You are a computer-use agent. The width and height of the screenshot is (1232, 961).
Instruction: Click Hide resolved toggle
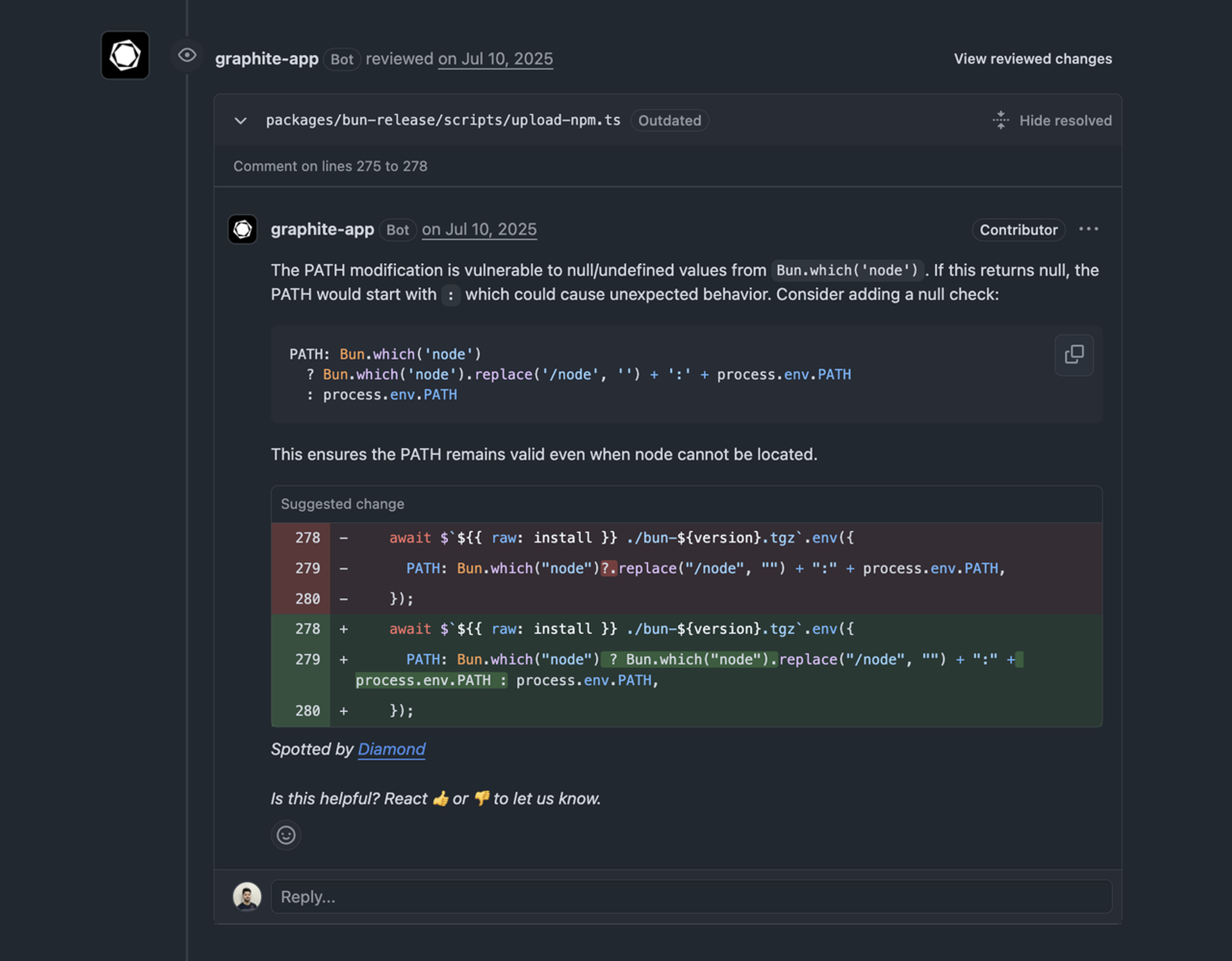pyautogui.click(x=1052, y=121)
